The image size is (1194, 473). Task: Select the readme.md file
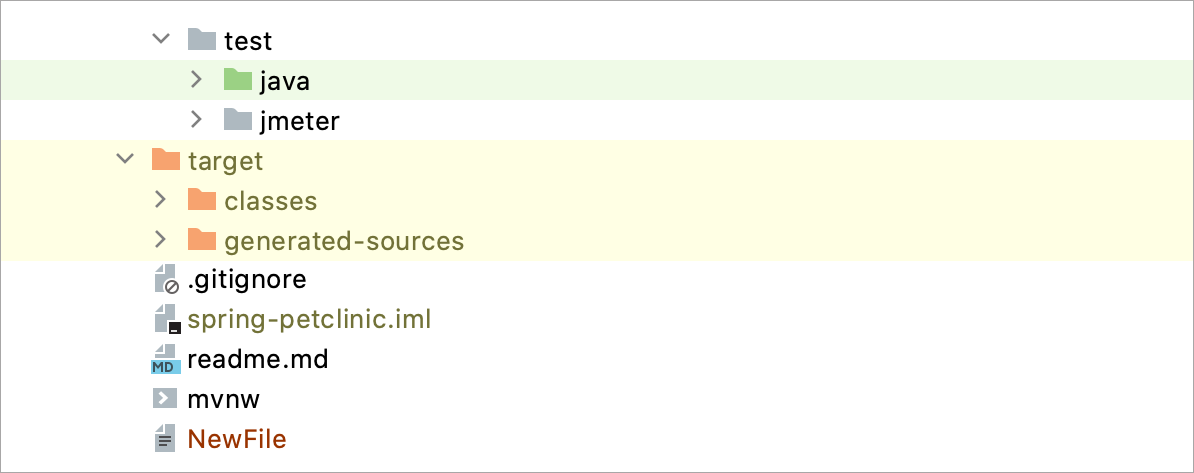click(x=257, y=360)
